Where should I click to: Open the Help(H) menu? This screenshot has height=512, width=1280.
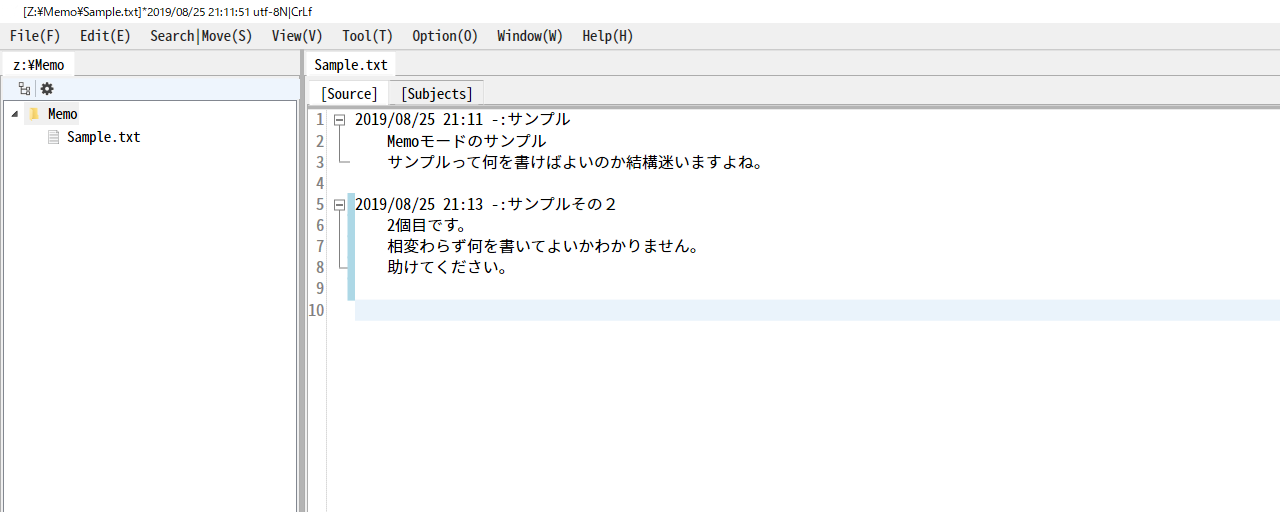tap(608, 36)
